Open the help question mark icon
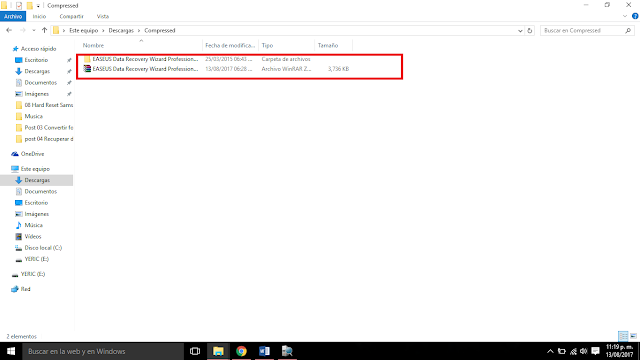The image size is (640, 360). [635, 16]
